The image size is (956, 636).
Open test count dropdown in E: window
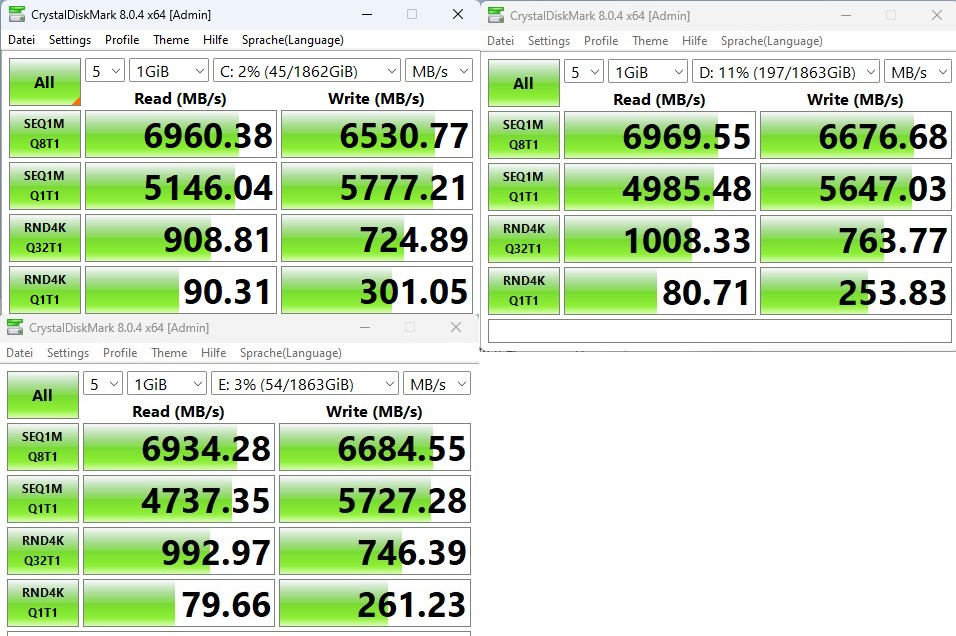[103, 384]
